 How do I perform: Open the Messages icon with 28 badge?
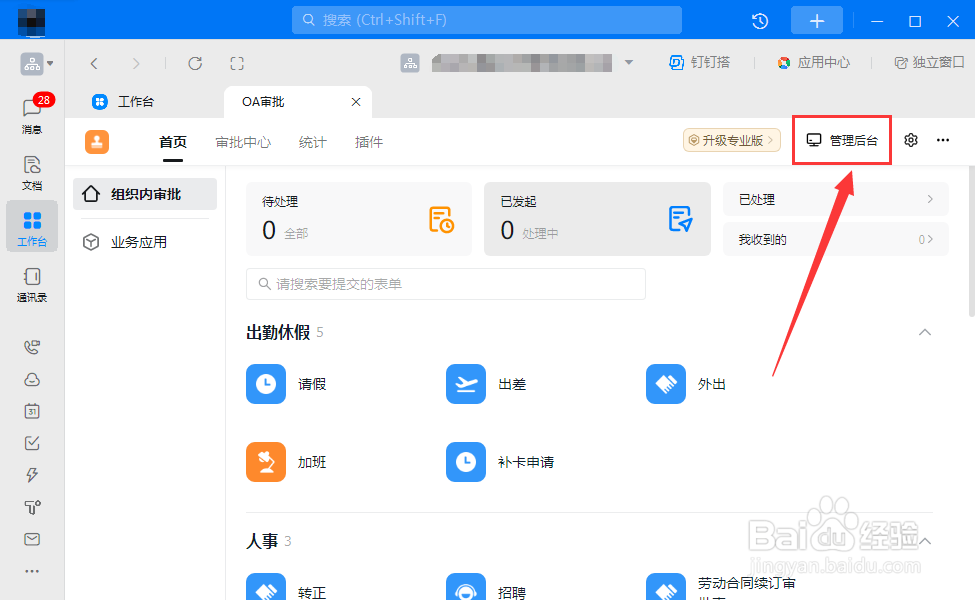coord(32,115)
